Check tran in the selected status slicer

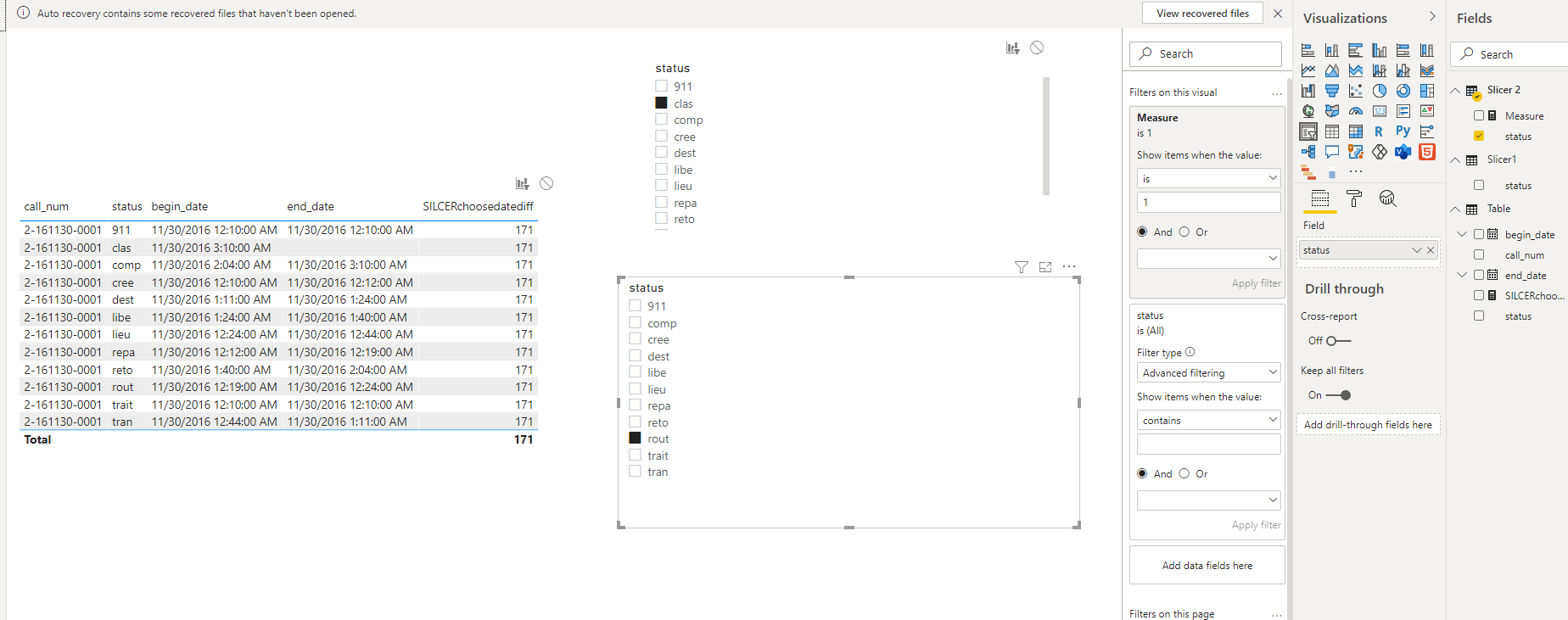click(635, 471)
